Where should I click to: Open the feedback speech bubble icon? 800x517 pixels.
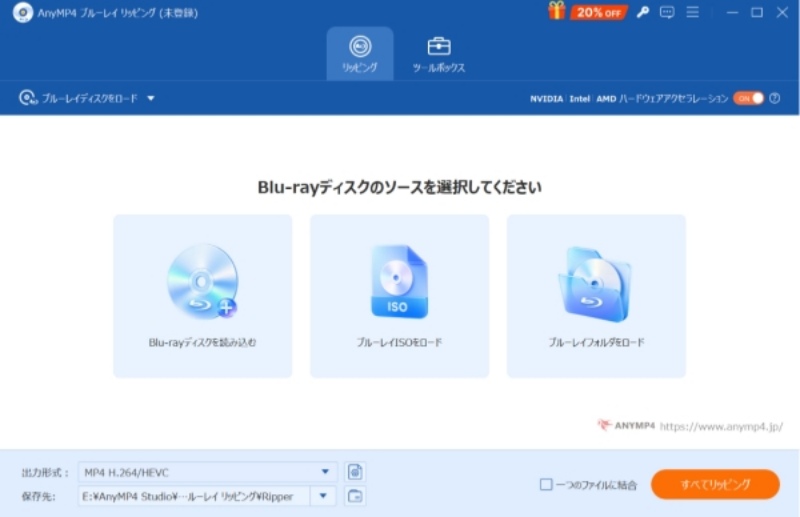tap(667, 12)
